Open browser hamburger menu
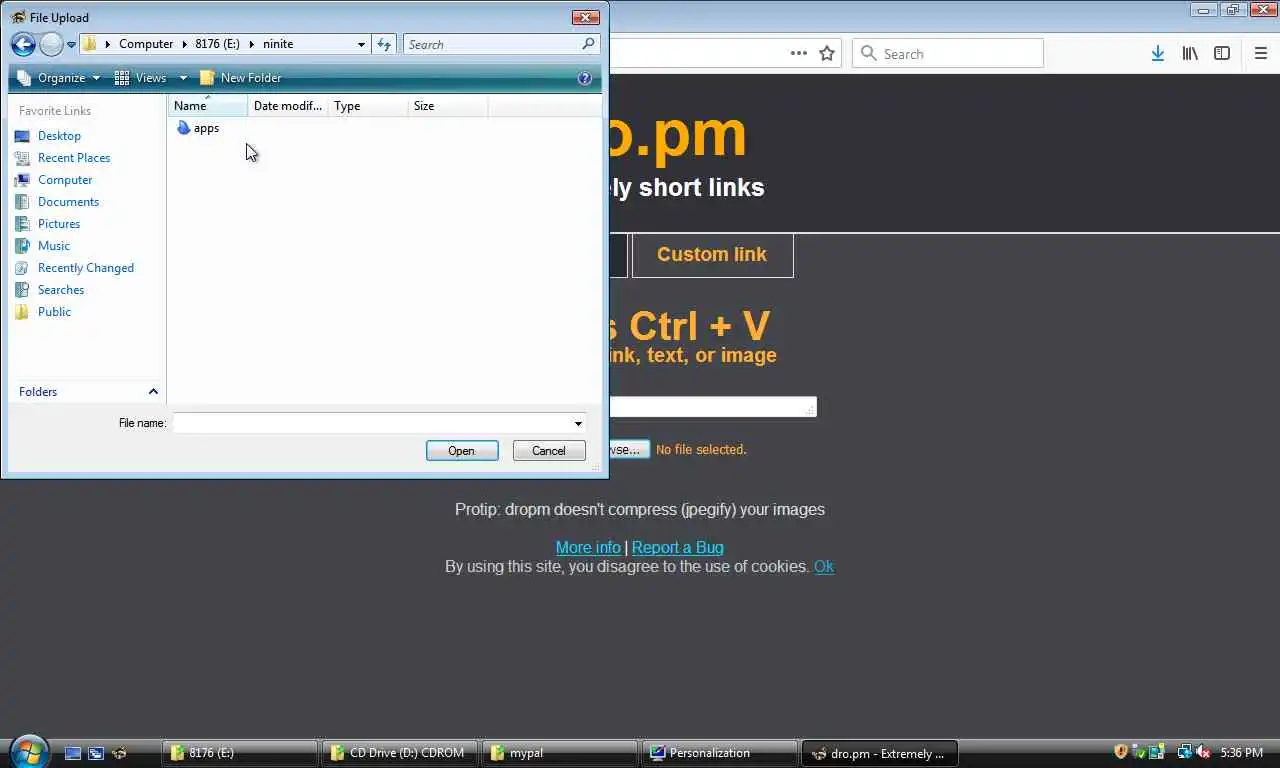 (x=1261, y=54)
